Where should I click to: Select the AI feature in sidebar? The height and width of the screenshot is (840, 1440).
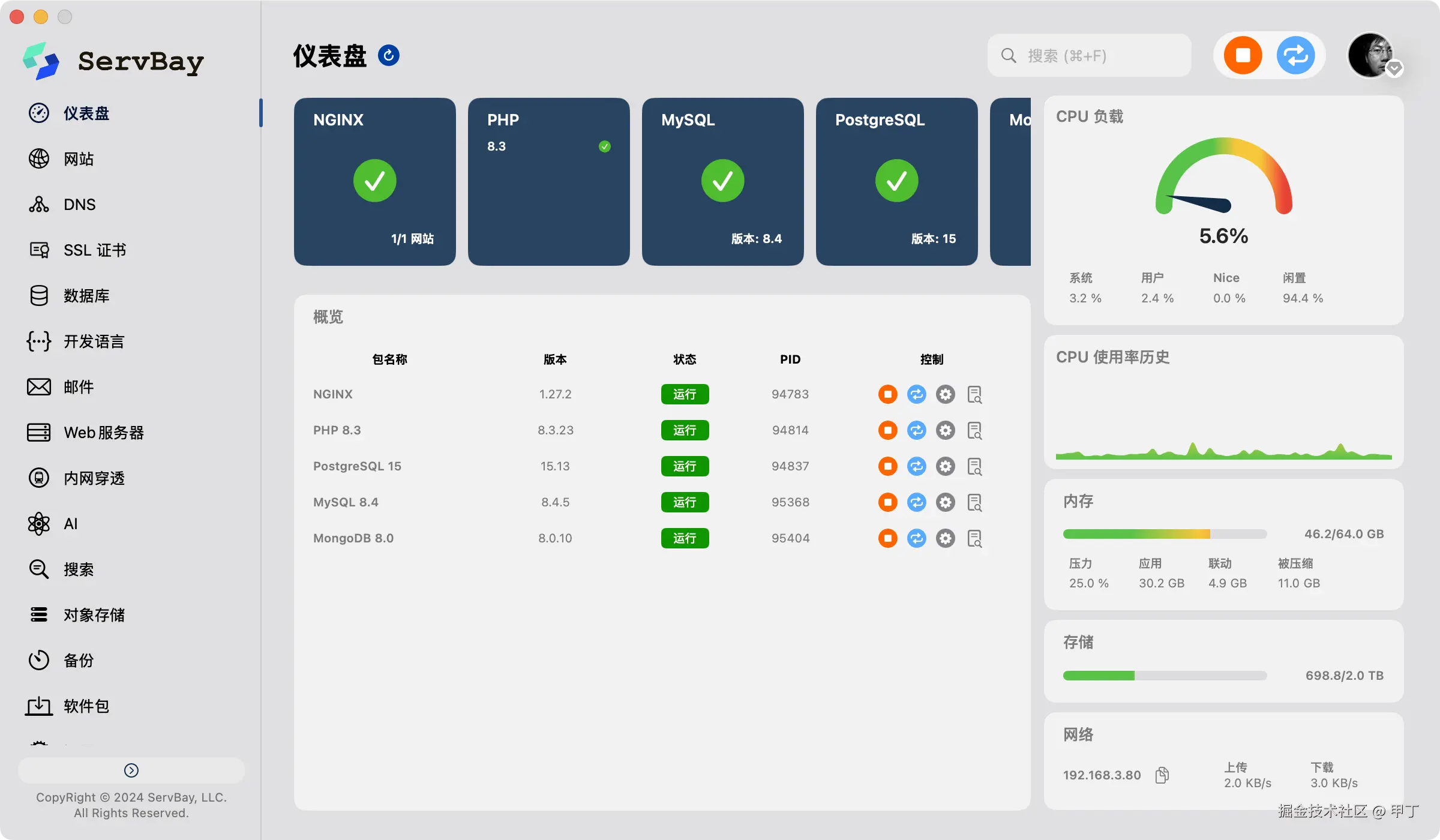coord(71,523)
